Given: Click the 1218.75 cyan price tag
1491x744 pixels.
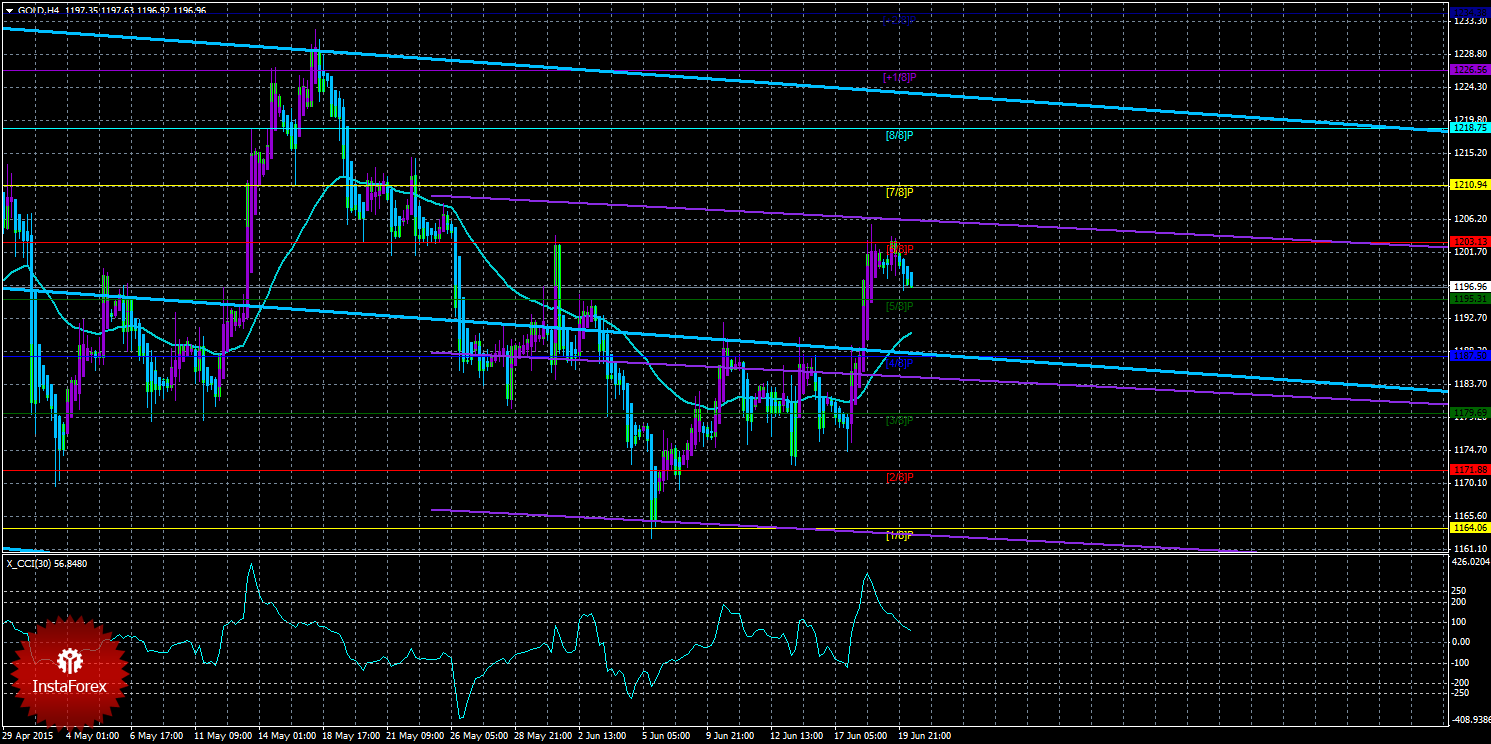Looking at the screenshot, I should tap(1470, 128).
